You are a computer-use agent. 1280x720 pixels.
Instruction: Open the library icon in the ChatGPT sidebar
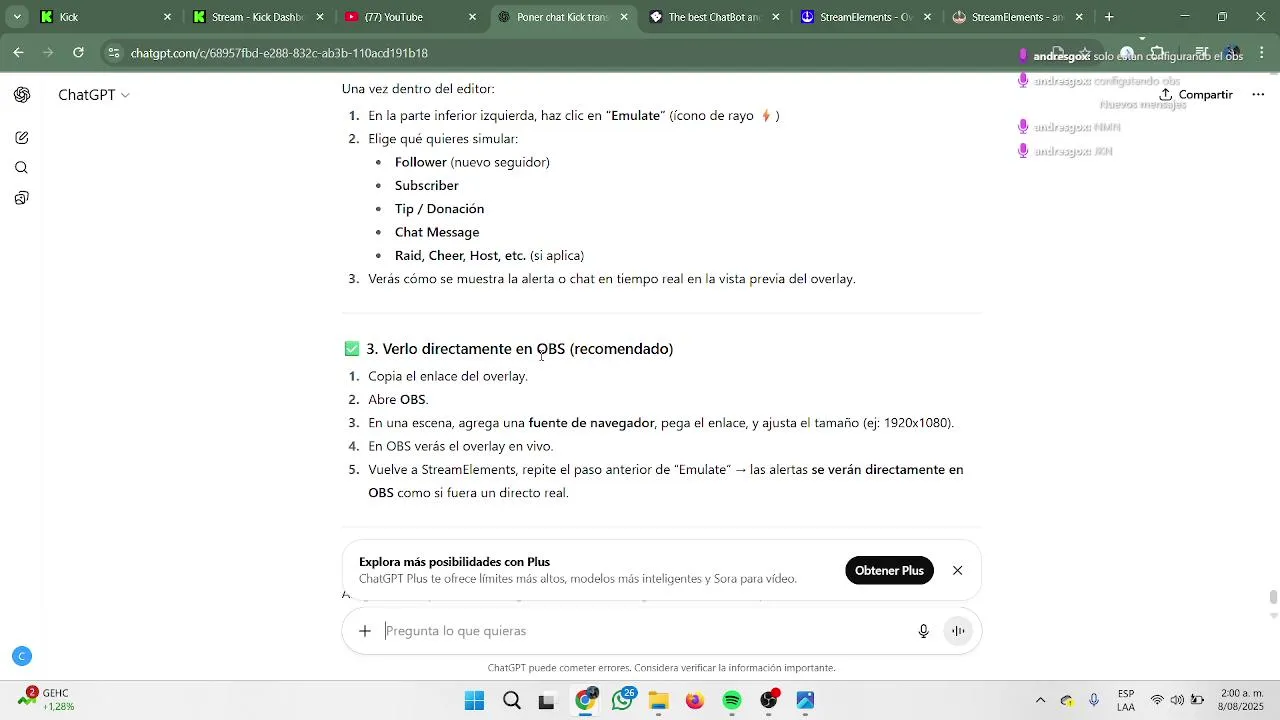click(22, 198)
